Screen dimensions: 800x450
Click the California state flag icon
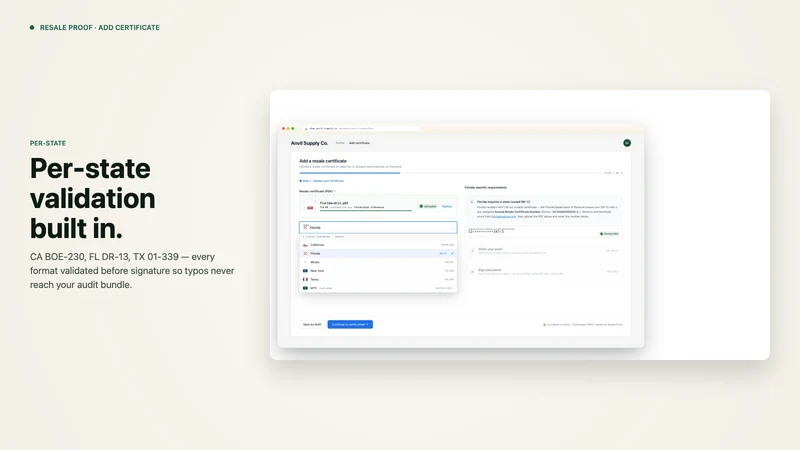[x=305, y=245]
